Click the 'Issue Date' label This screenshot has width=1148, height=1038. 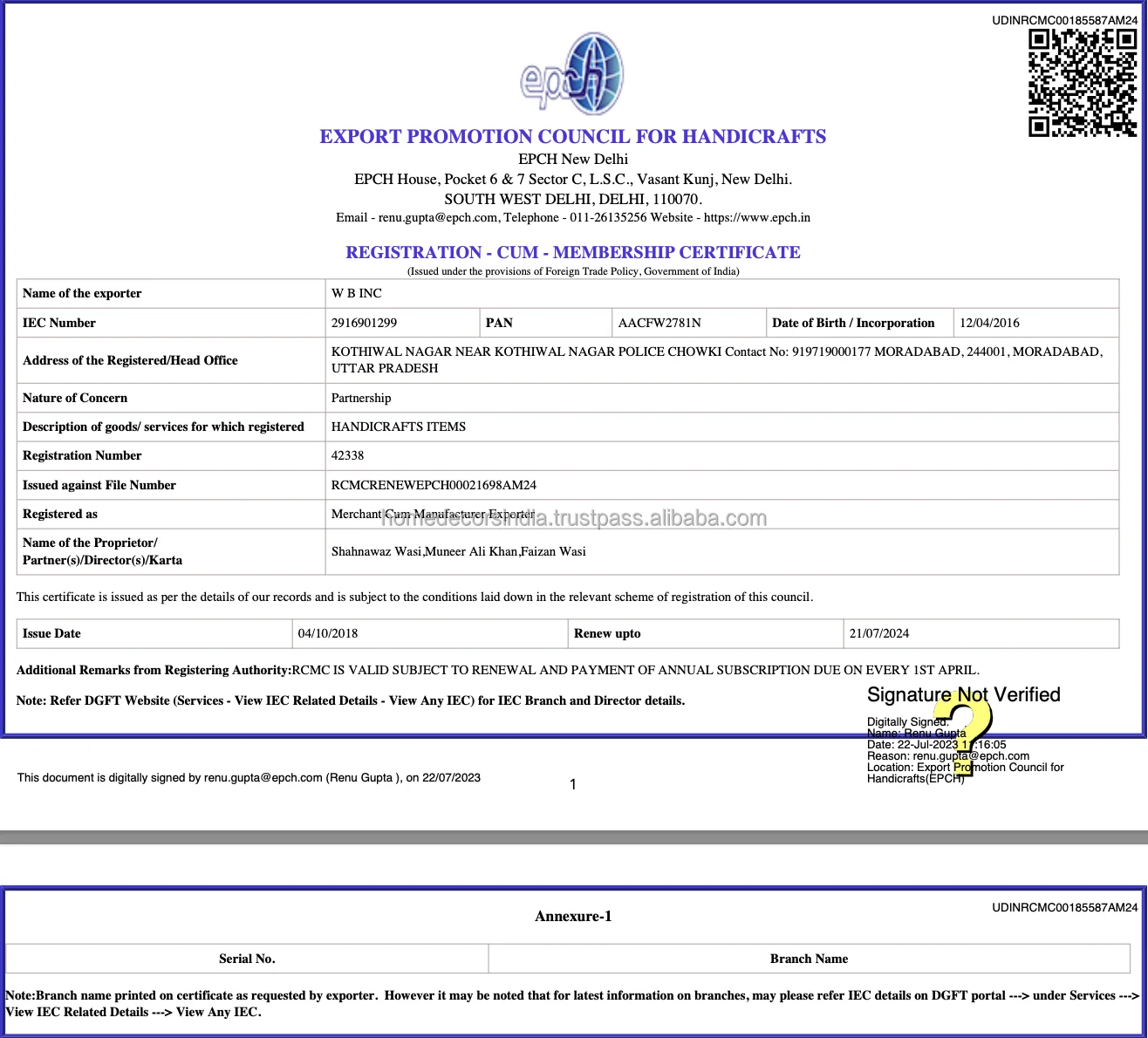51,633
